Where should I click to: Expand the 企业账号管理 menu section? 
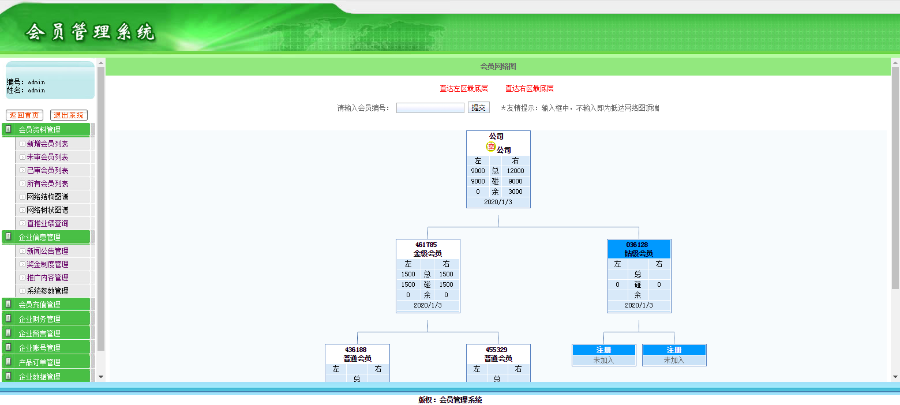point(46,347)
